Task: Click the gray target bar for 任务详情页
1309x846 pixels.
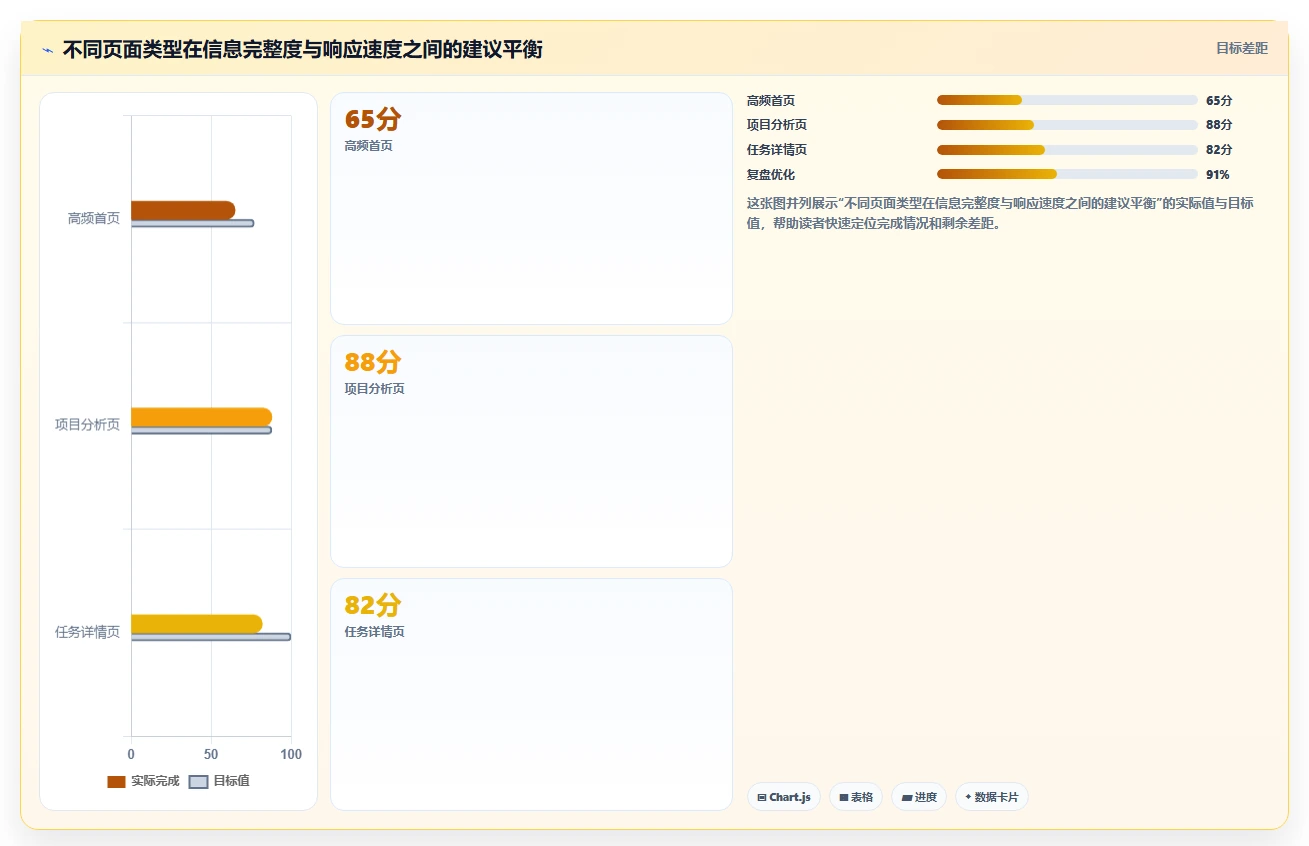Action: tap(211, 637)
